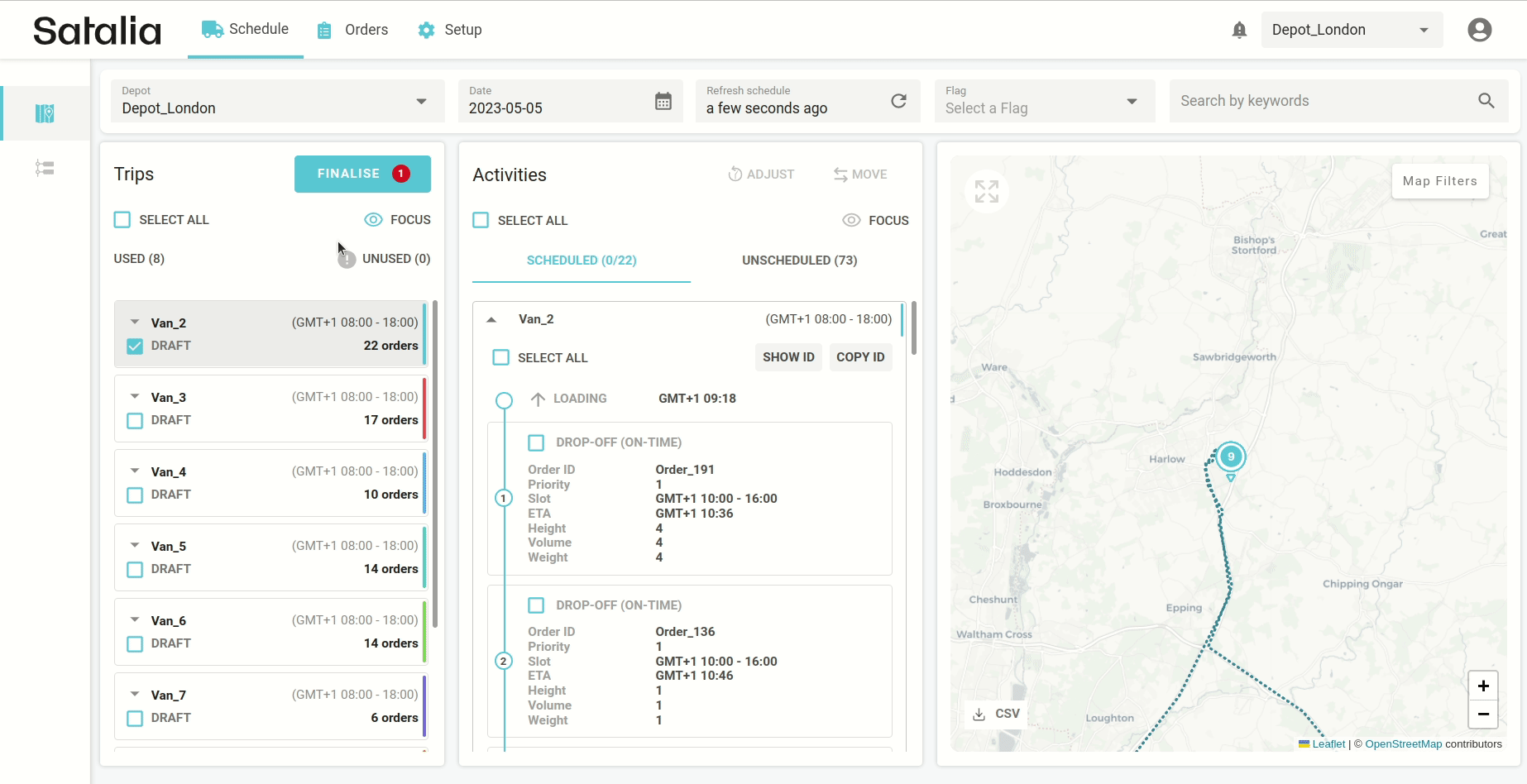Open the Flag selection dropdown
This screenshot has width=1527, height=784.
click(1044, 101)
